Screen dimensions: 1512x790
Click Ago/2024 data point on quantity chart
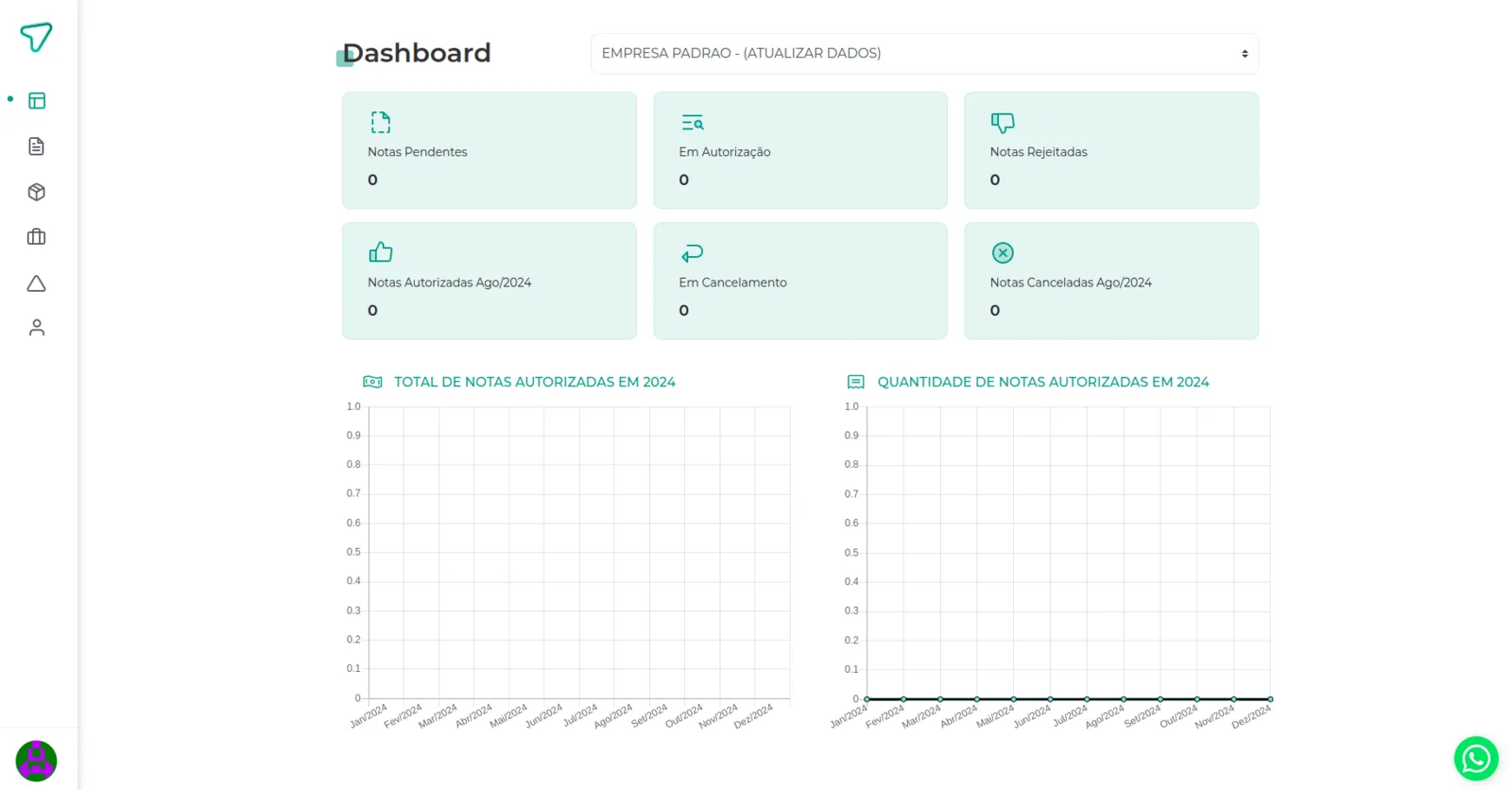[x=1124, y=699]
